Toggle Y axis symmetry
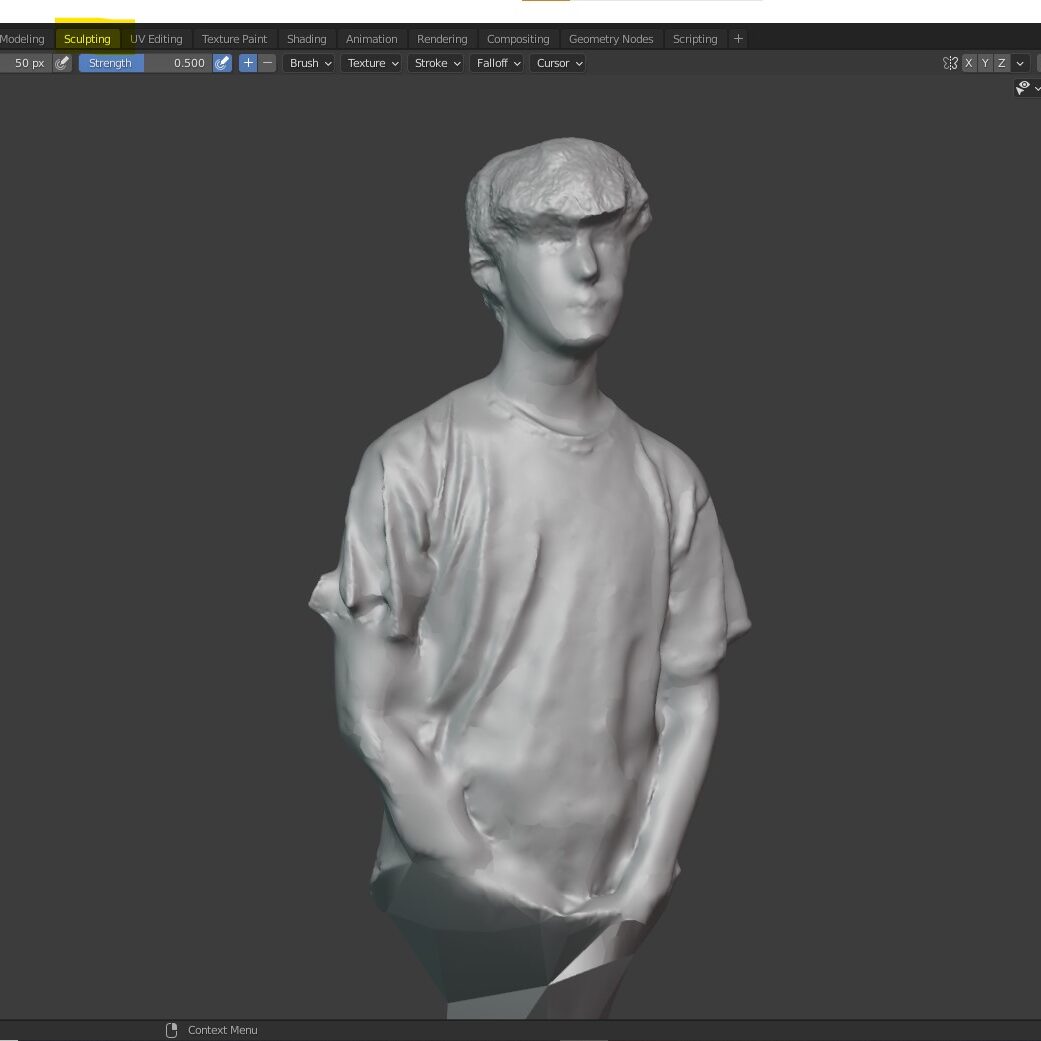The width and height of the screenshot is (1041, 1041). click(x=985, y=63)
